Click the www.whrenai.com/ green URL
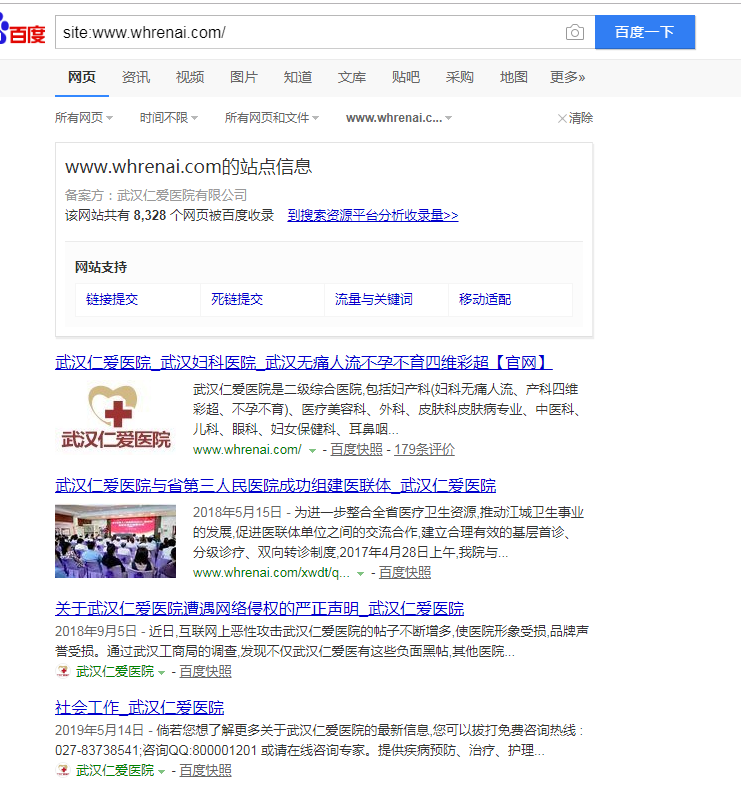This screenshot has width=741, height=789. tap(247, 450)
